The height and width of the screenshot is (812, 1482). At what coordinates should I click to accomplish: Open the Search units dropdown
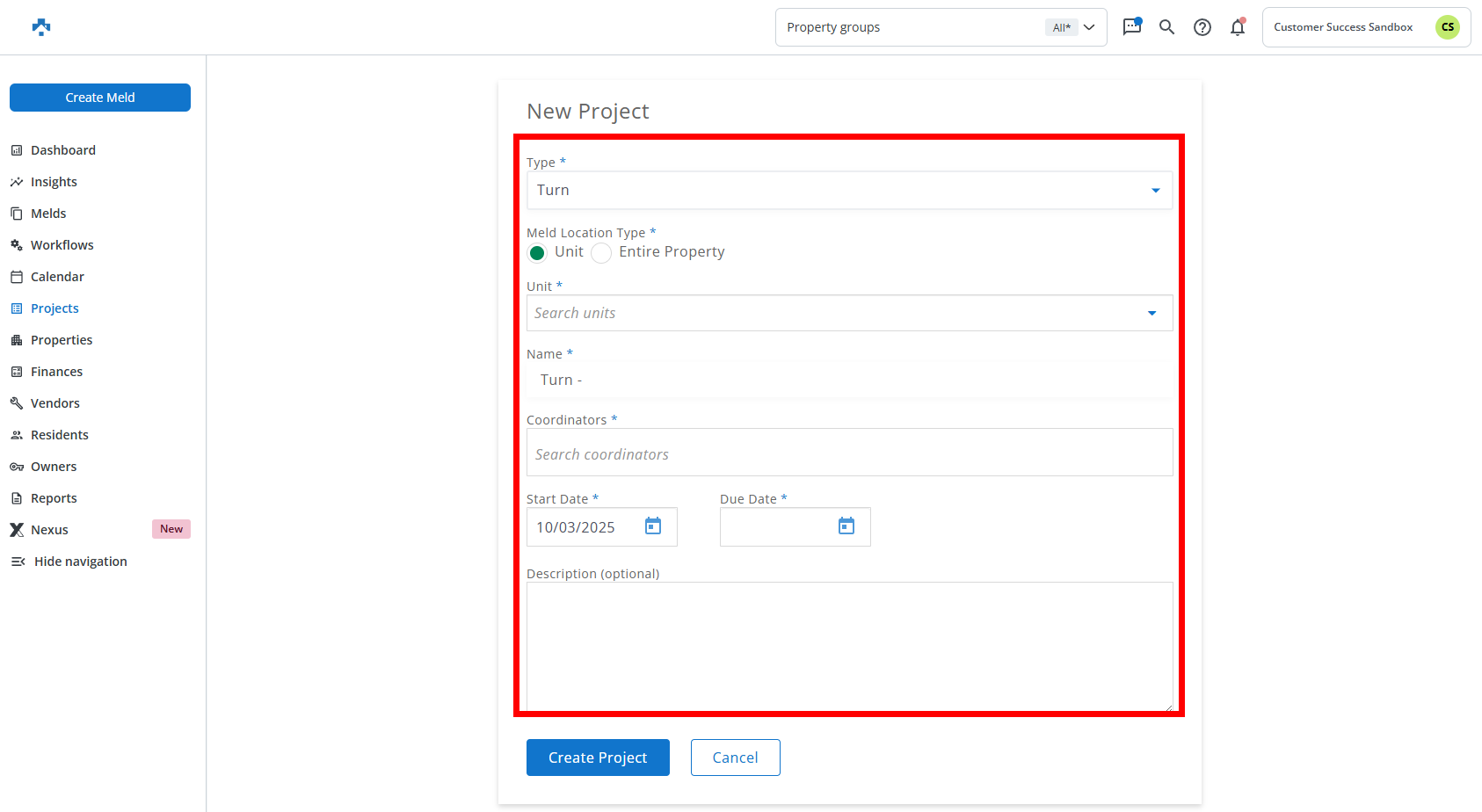[x=848, y=314]
